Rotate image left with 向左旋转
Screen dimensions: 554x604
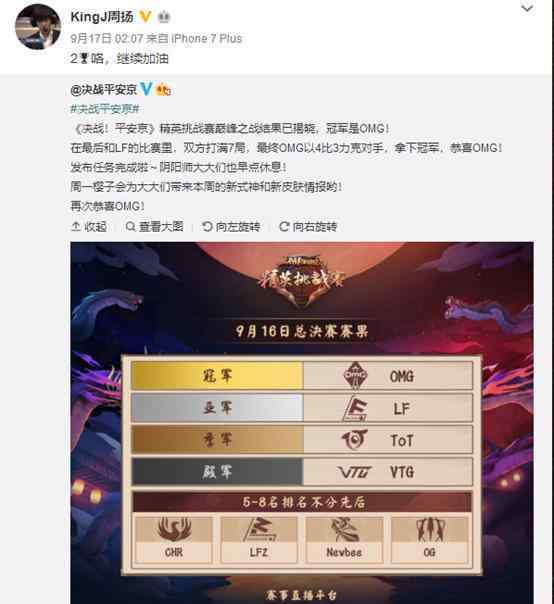coord(231,226)
